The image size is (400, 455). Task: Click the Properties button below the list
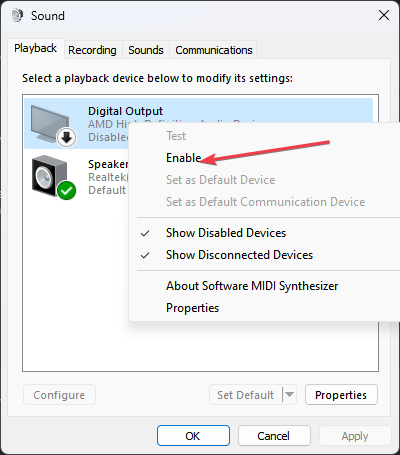click(x=341, y=395)
